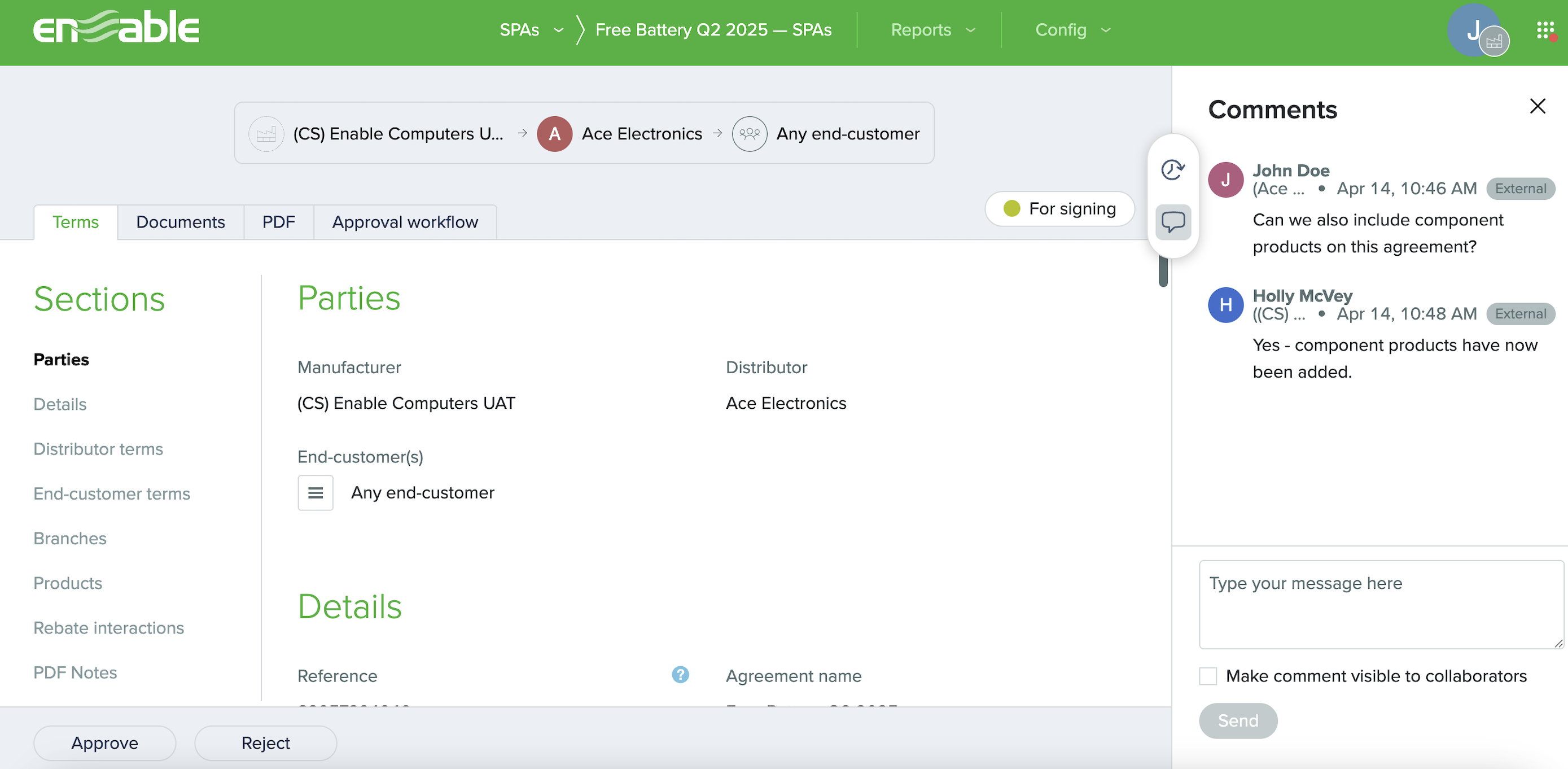Click the 'Holly McVey' commenter name
This screenshot has height=769, width=1568.
[x=1302, y=296]
